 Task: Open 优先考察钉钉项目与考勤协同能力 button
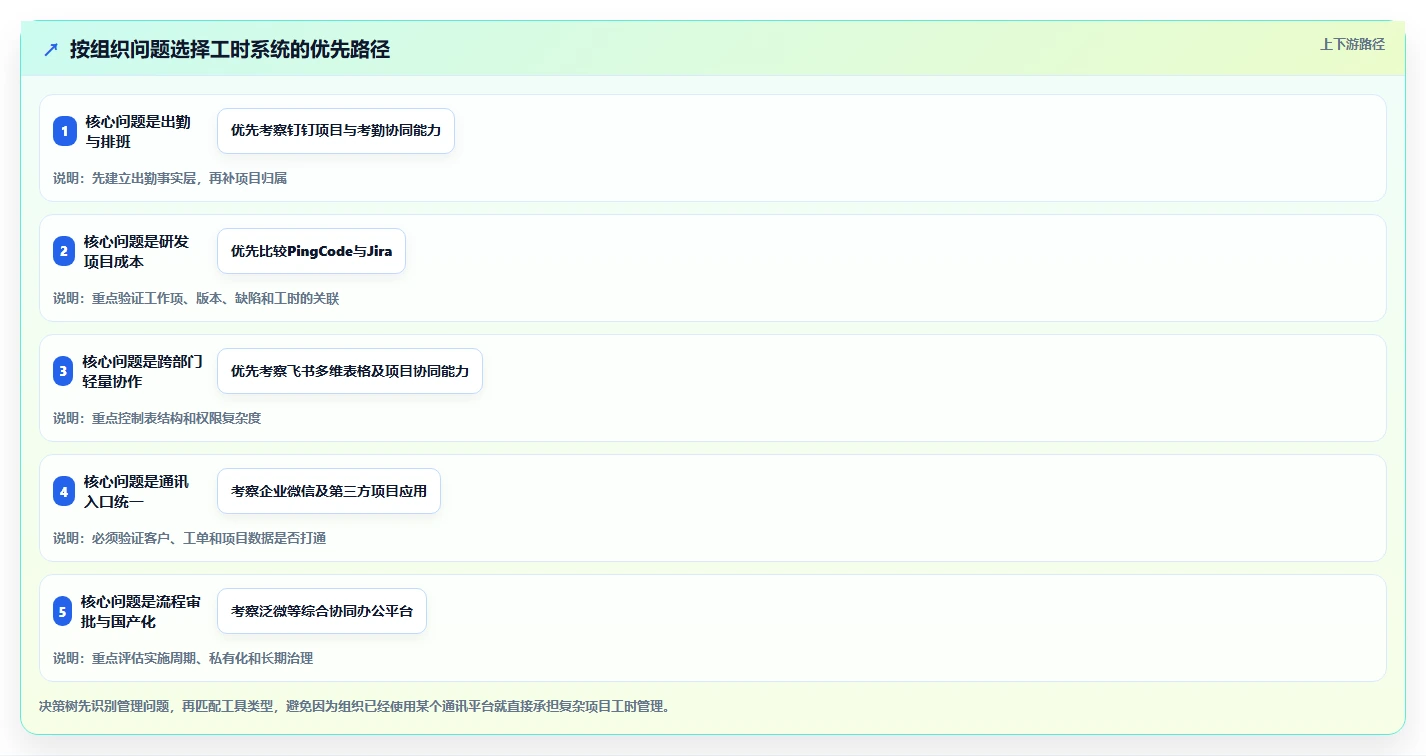coord(336,131)
